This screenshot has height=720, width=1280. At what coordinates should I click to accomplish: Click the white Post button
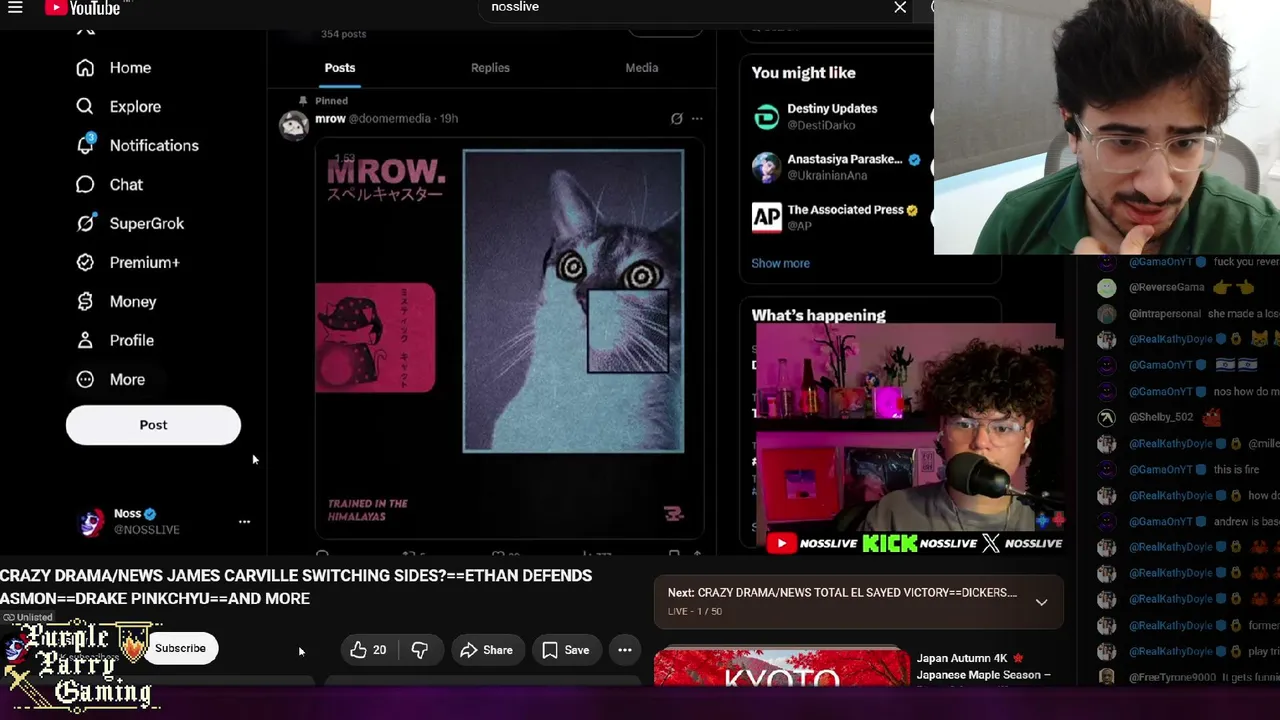(153, 425)
